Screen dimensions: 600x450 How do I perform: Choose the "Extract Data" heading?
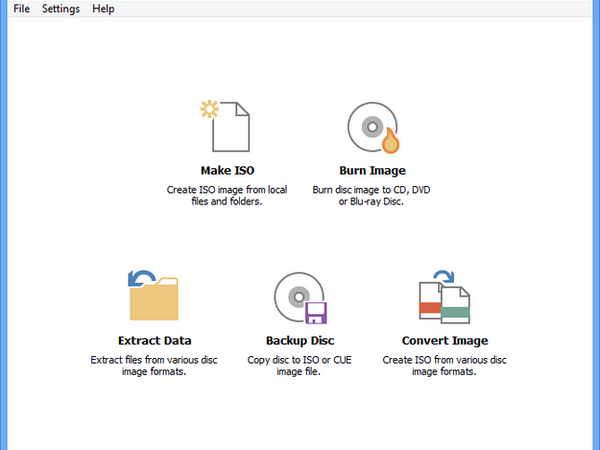[155, 341]
